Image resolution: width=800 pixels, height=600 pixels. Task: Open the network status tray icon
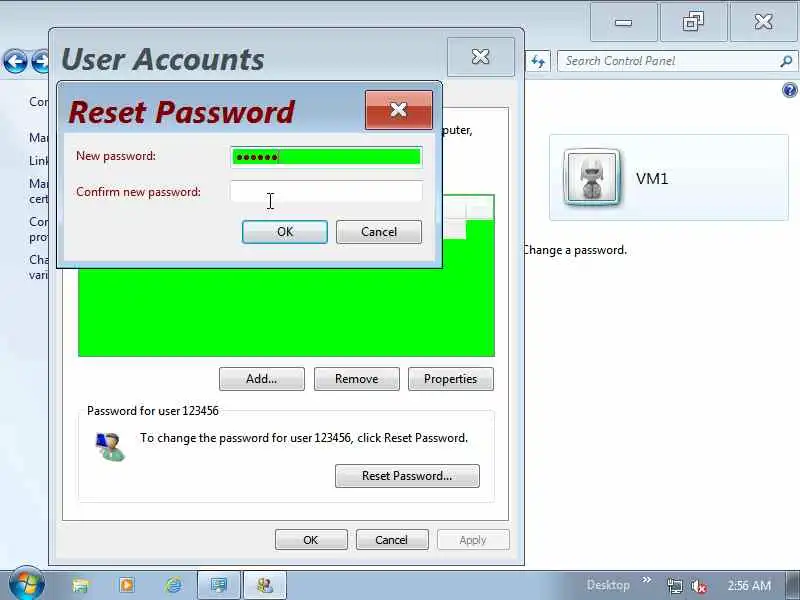(674, 586)
